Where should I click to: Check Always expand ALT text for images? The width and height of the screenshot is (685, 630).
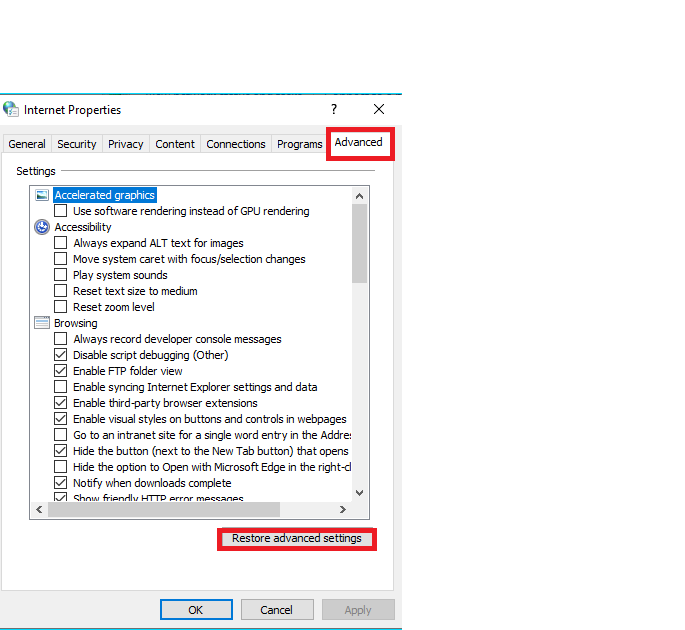pyautogui.click(x=60, y=243)
